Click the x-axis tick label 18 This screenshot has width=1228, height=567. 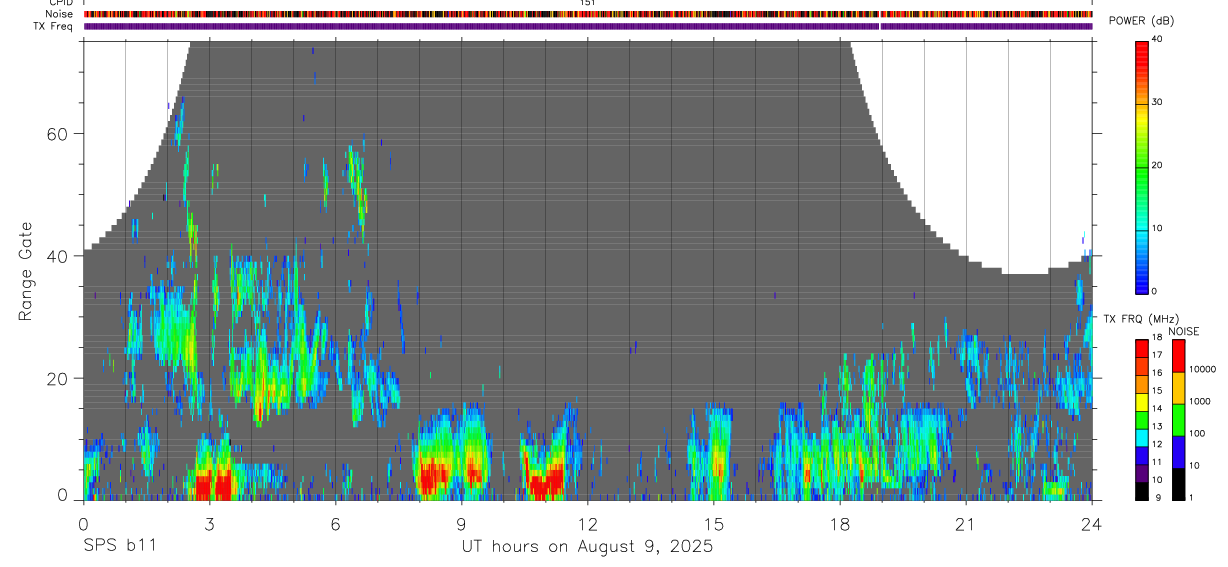pyautogui.click(x=839, y=523)
